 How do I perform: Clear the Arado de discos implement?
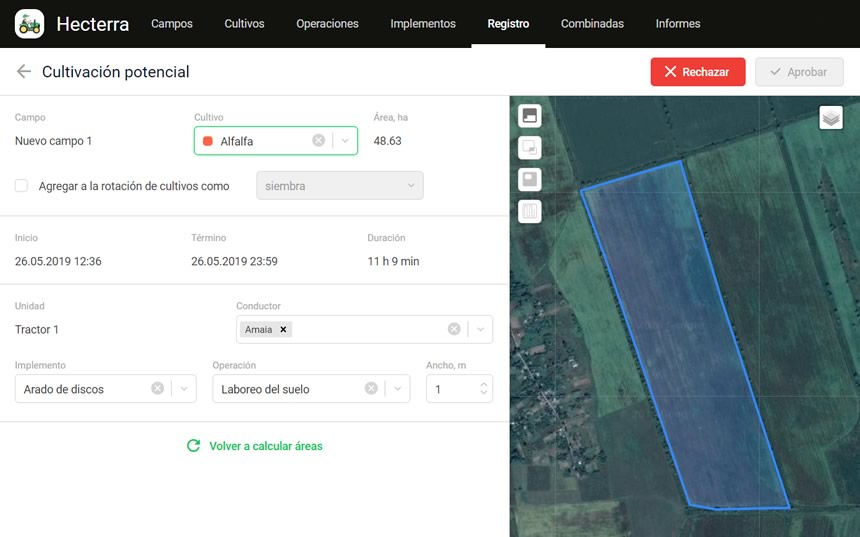point(157,389)
